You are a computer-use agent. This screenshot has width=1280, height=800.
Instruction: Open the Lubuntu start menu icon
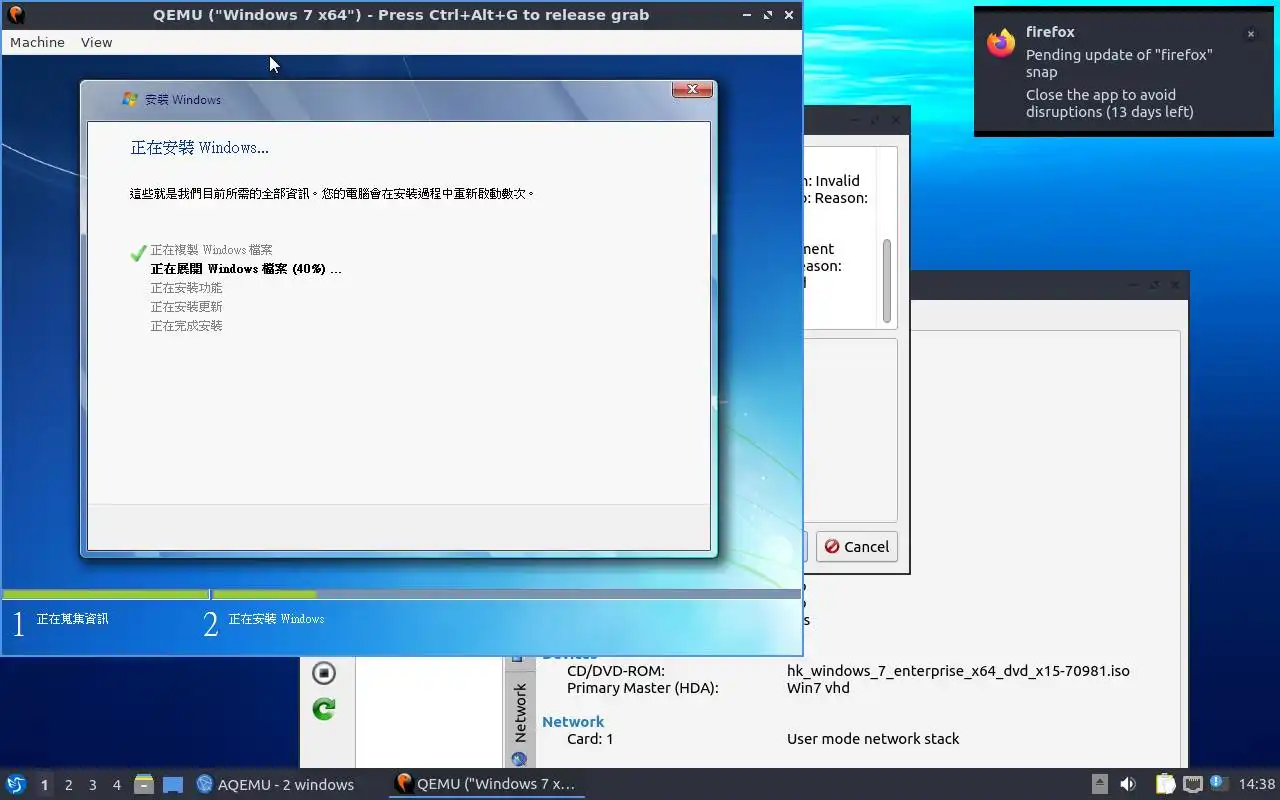16,784
